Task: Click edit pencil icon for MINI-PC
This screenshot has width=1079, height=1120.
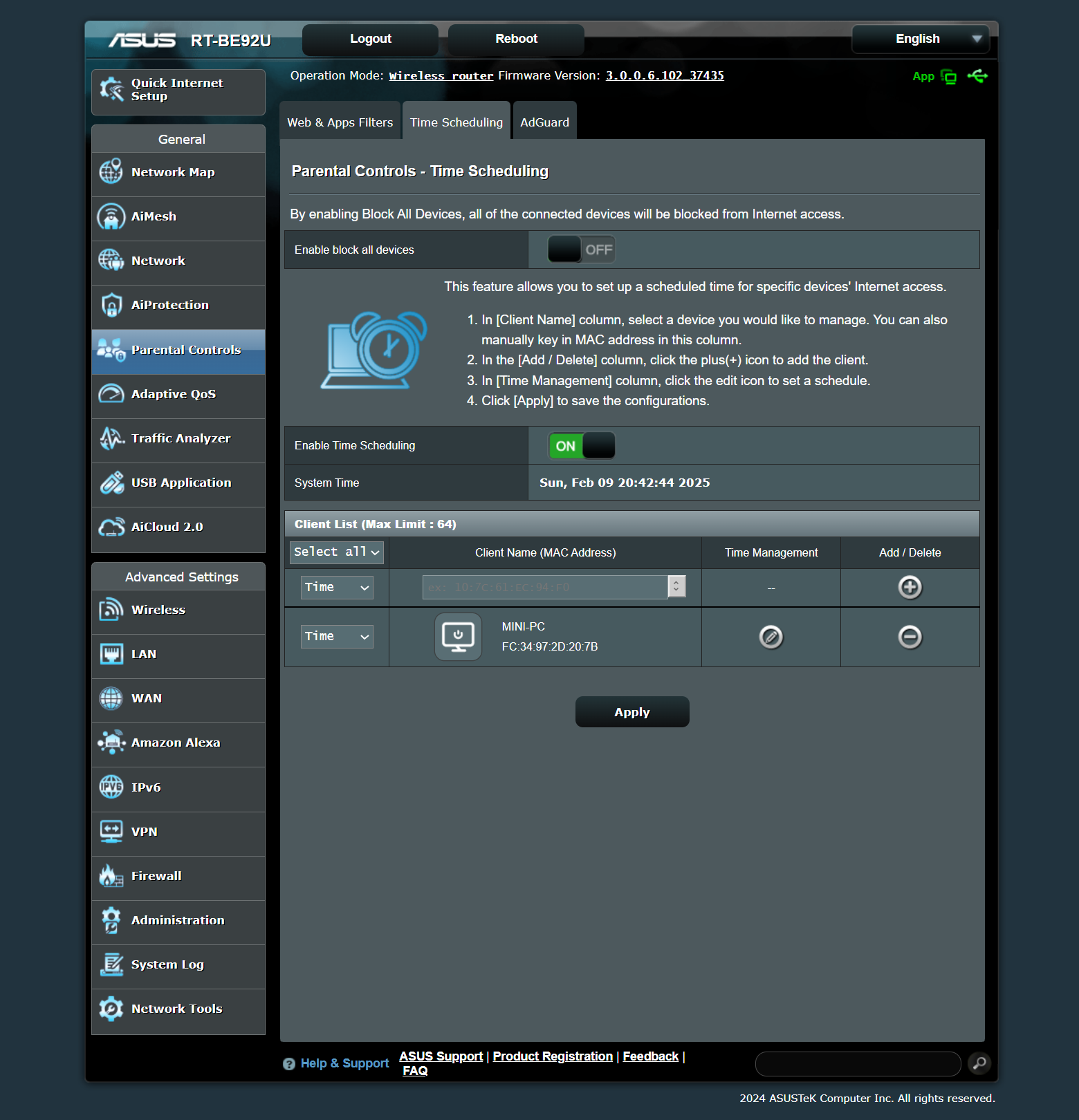Action: pyautogui.click(x=771, y=637)
